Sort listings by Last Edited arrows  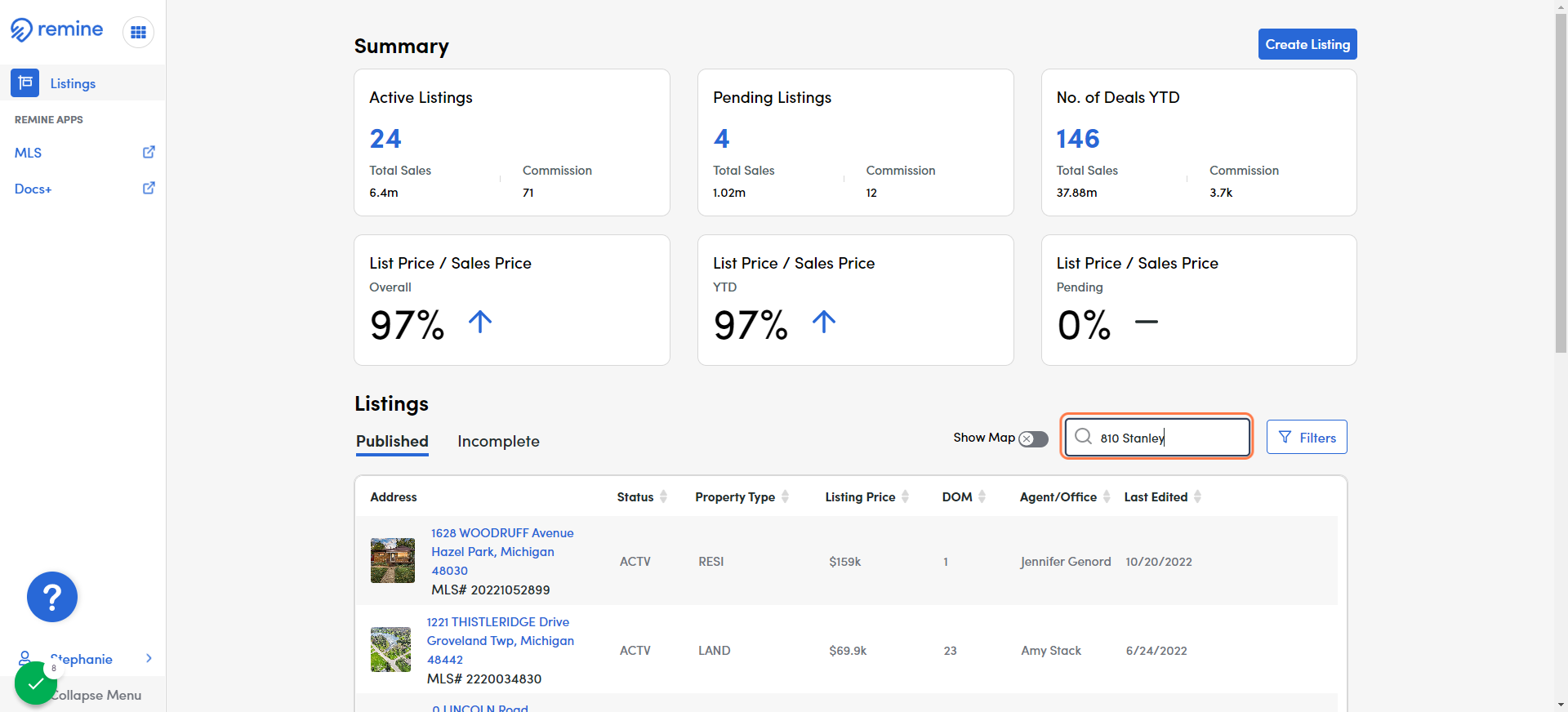pos(1197,496)
